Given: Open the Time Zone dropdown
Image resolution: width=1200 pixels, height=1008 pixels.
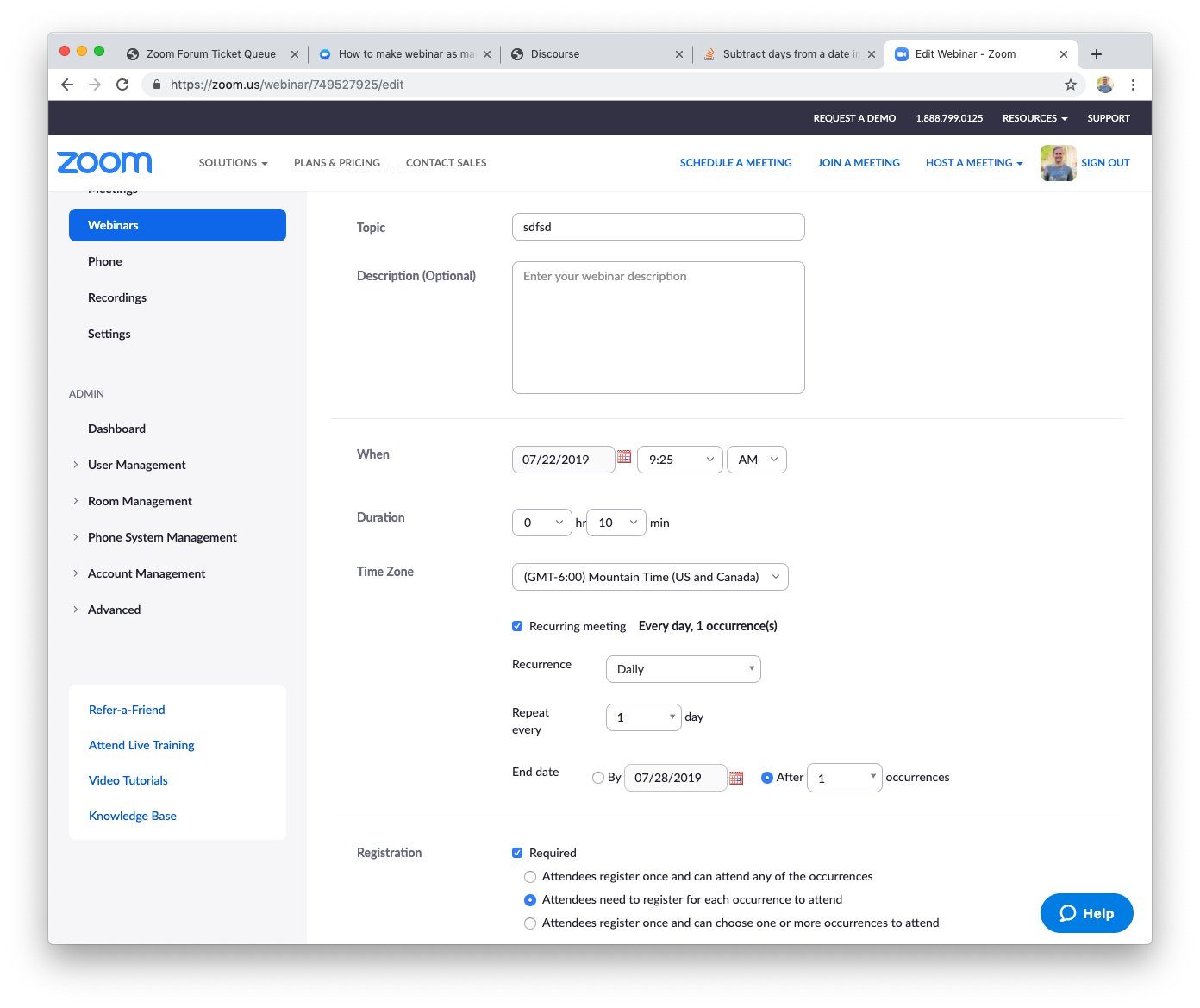Looking at the screenshot, I should coord(650,577).
